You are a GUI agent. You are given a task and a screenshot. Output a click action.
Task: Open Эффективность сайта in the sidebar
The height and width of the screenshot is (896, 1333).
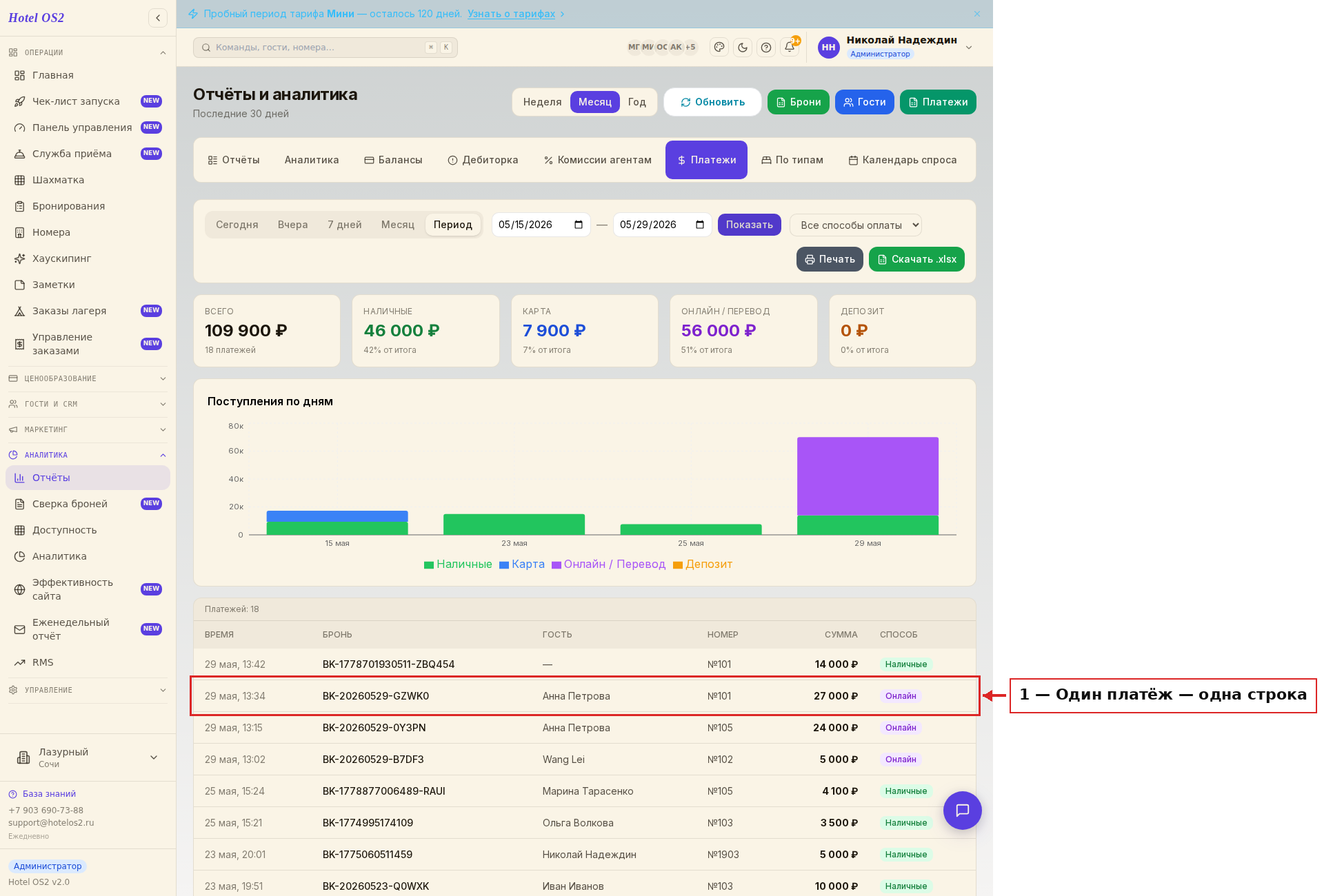pyautogui.click(x=88, y=589)
